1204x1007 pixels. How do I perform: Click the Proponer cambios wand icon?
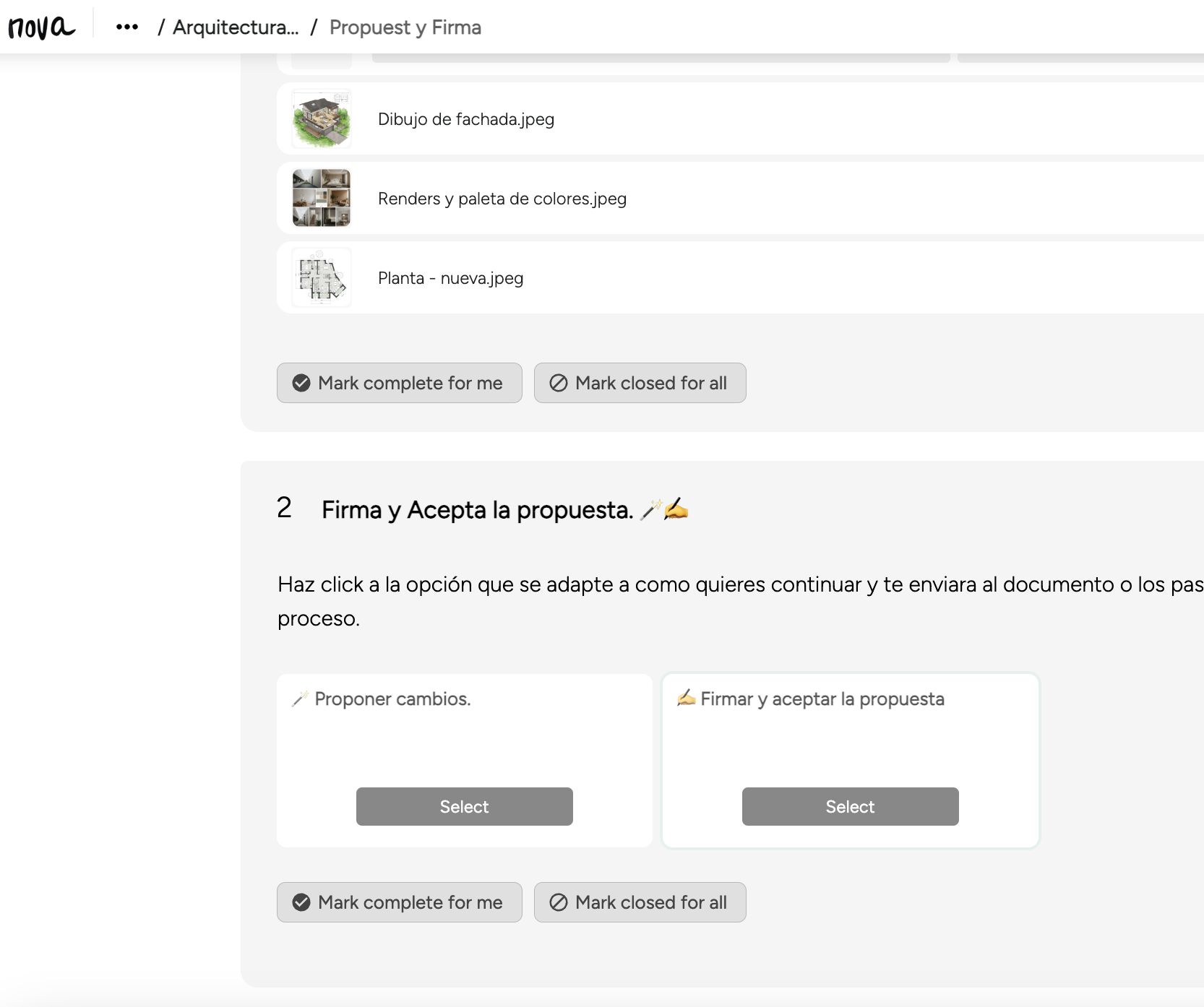[300, 699]
